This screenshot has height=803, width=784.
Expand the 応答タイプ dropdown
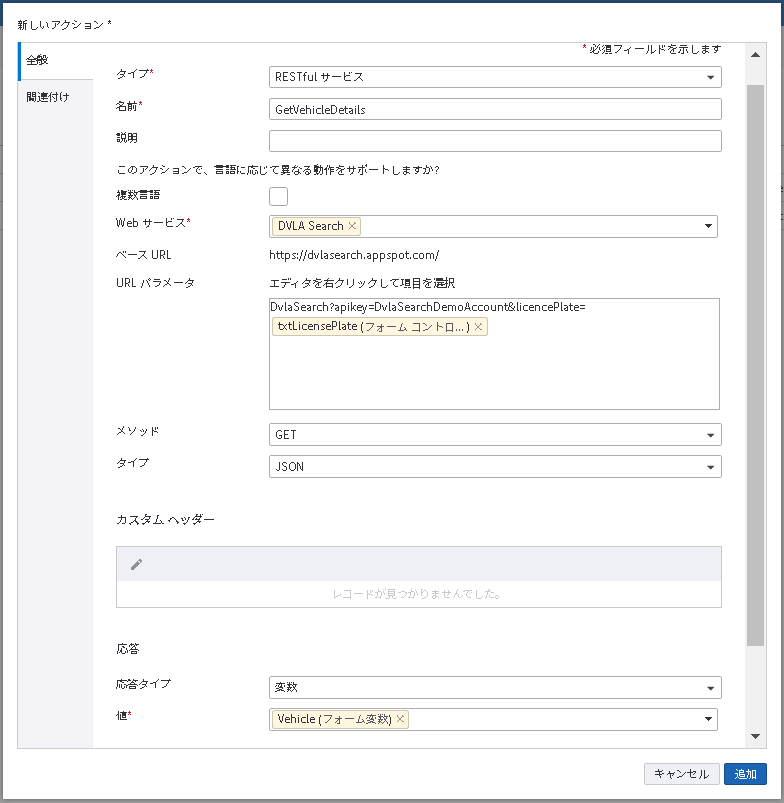[x=710, y=688]
